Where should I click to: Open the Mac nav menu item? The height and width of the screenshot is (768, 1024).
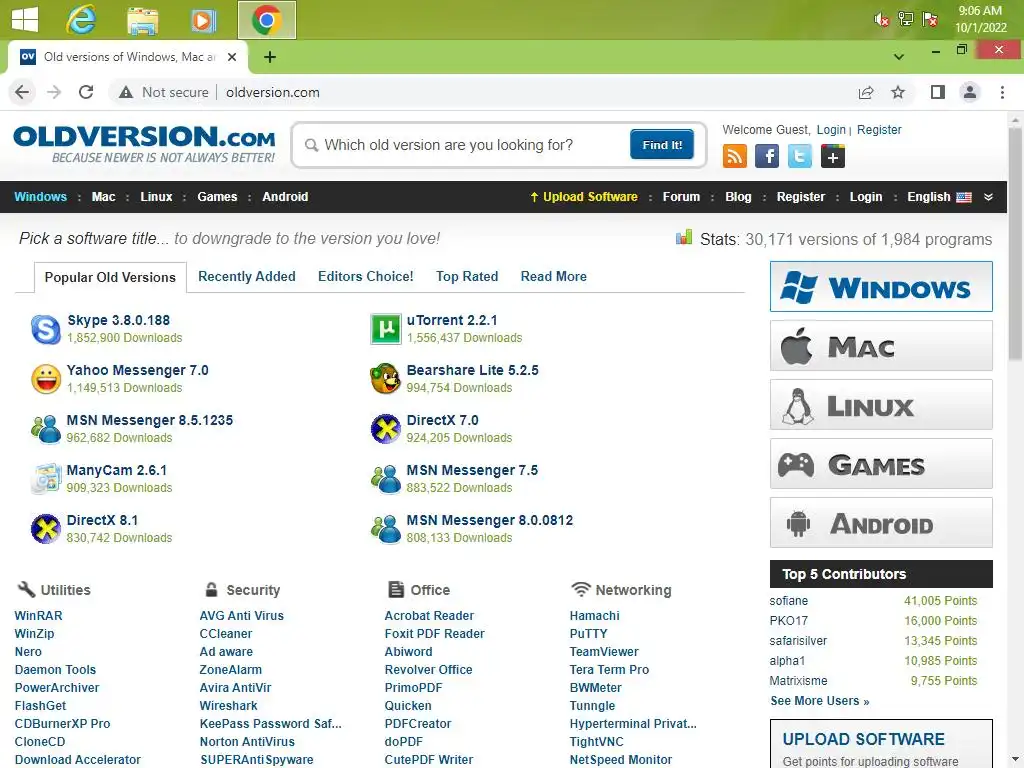(x=103, y=197)
